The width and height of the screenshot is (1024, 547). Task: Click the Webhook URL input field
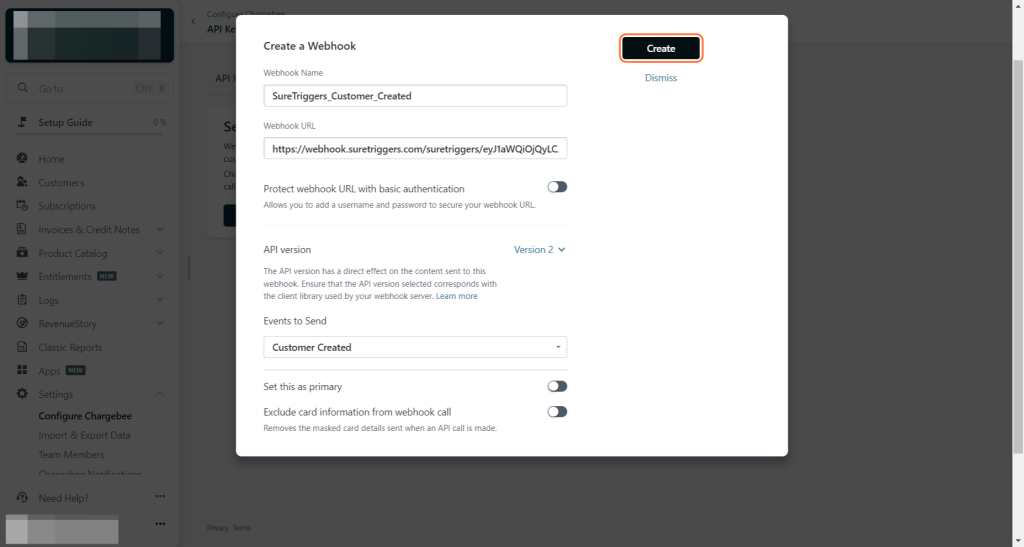(x=415, y=148)
